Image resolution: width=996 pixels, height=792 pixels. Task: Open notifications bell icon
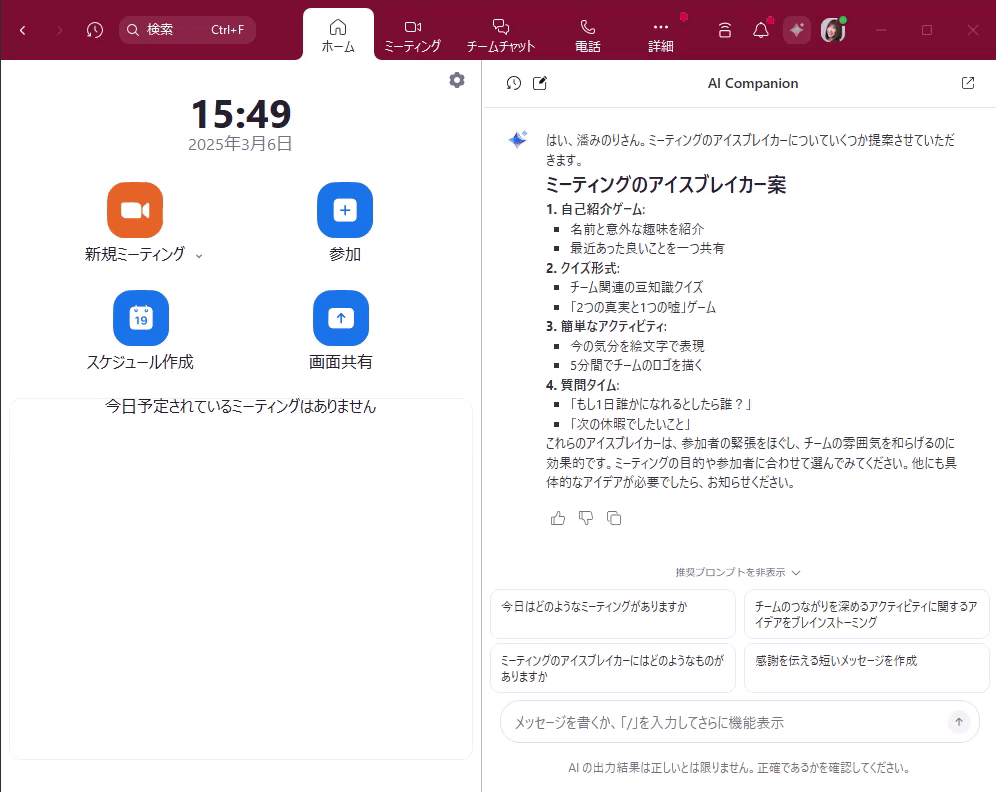coord(761,30)
